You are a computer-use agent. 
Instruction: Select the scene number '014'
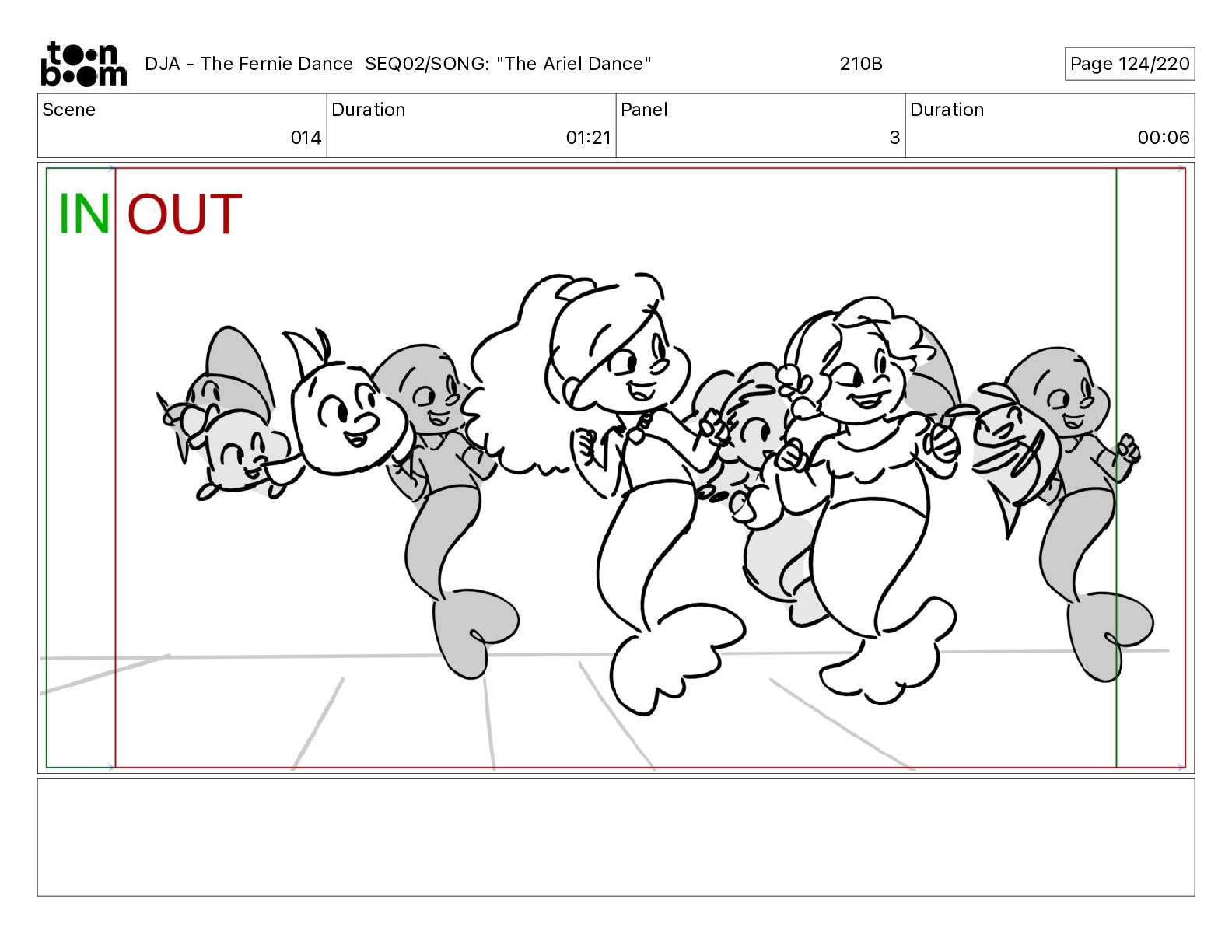pos(306,138)
